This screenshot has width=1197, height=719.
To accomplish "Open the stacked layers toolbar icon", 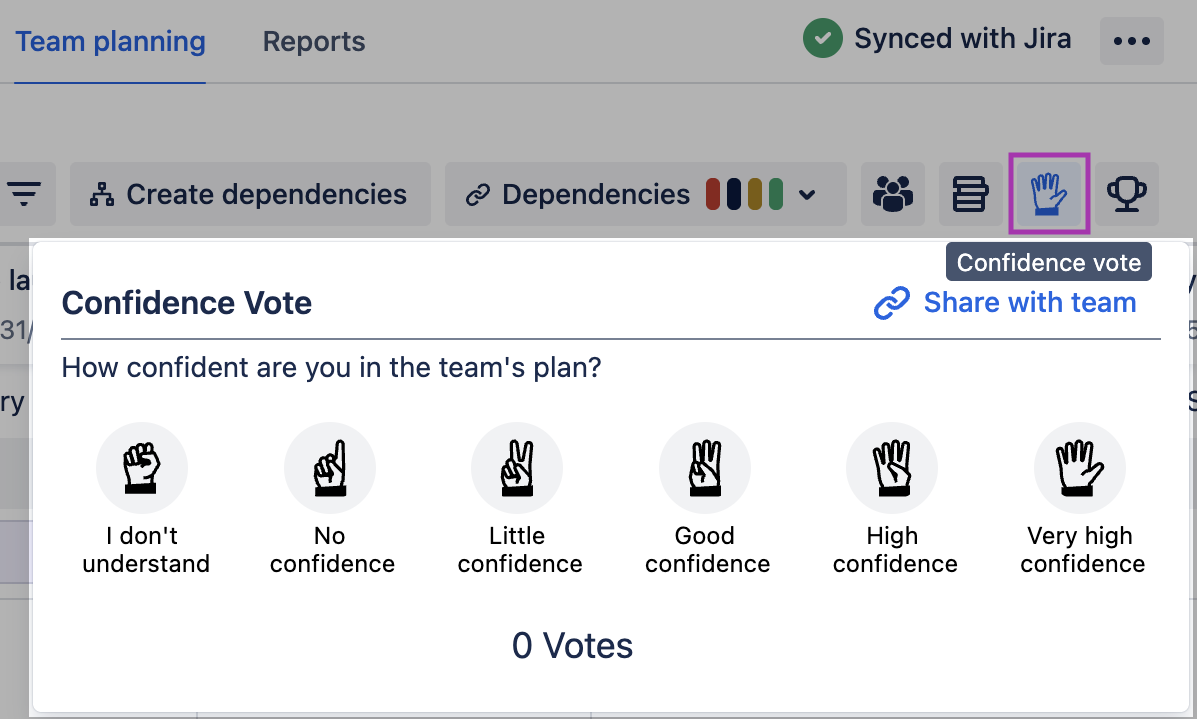I will point(970,194).
